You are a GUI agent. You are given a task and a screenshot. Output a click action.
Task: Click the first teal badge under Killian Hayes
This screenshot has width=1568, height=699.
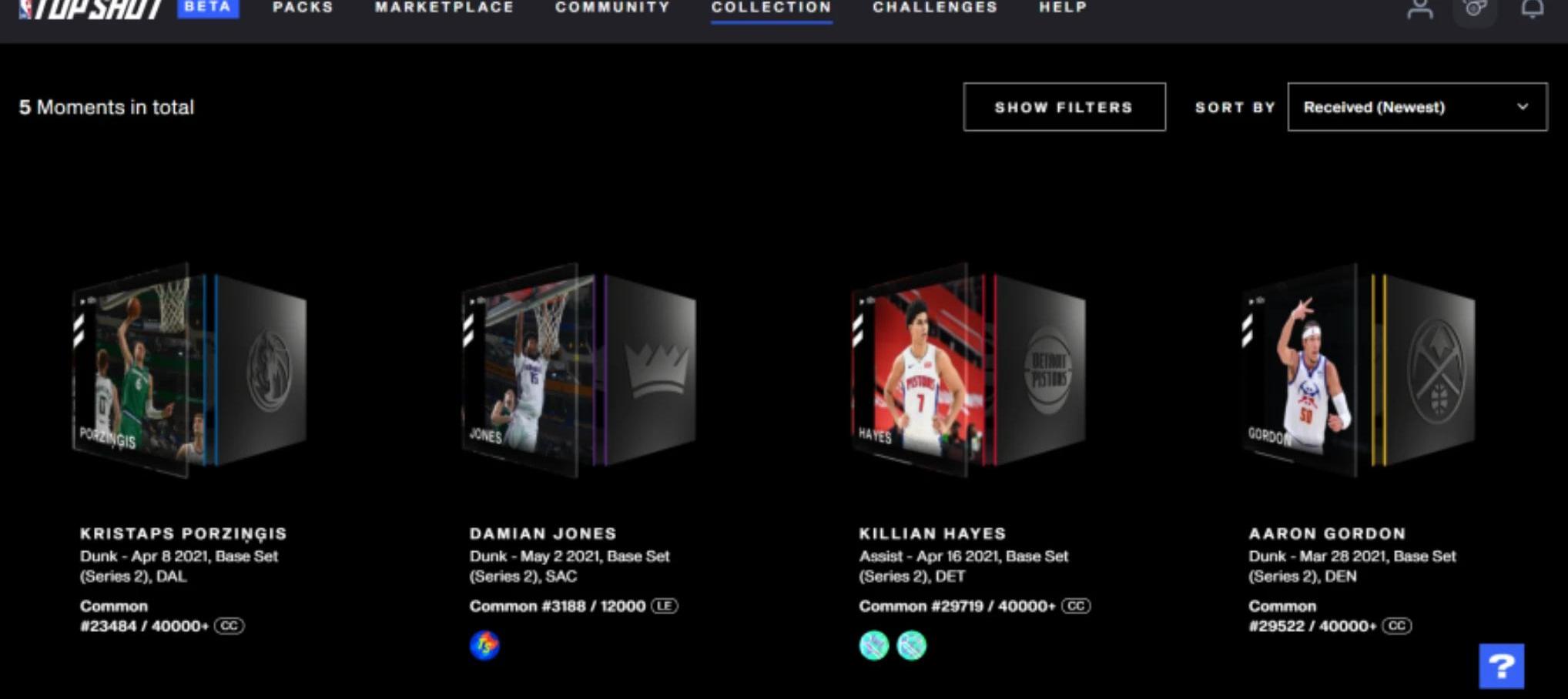point(874,645)
